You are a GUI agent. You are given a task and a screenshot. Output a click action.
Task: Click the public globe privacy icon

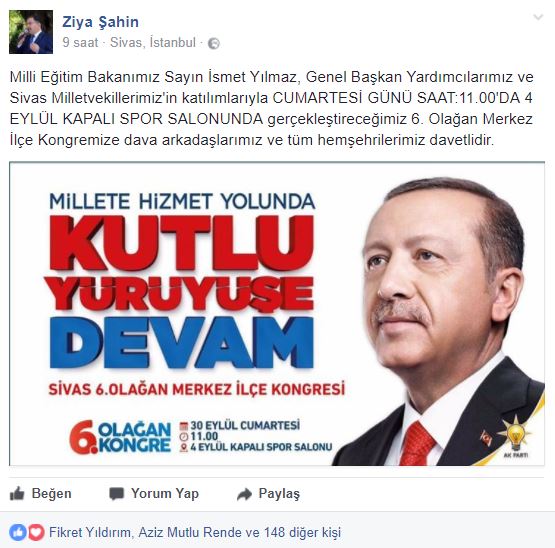tap(213, 43)
